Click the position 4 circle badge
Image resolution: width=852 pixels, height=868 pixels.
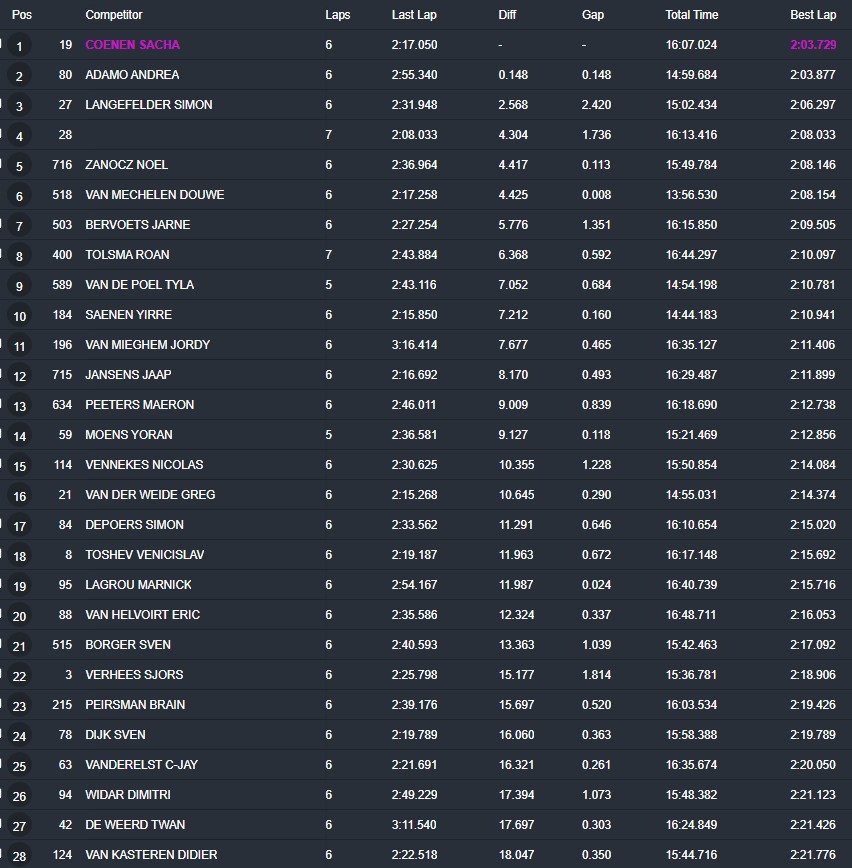(x=19, y=136)
